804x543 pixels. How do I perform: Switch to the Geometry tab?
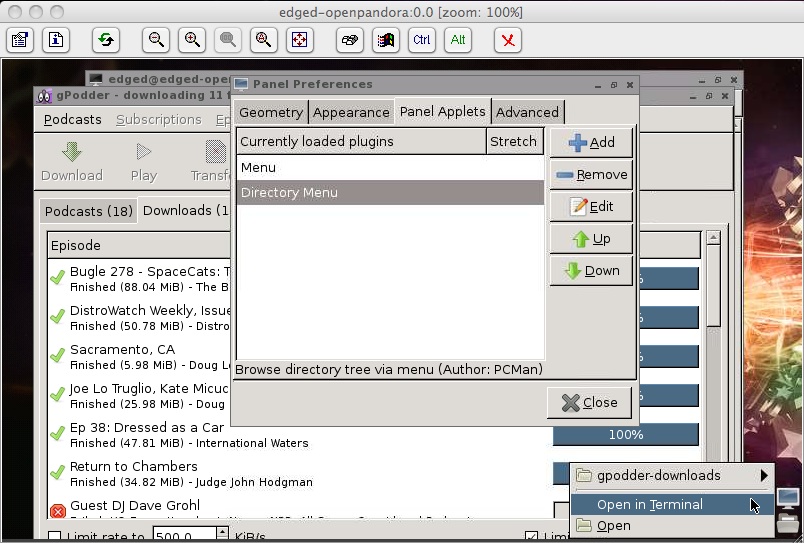coord(270,112)
